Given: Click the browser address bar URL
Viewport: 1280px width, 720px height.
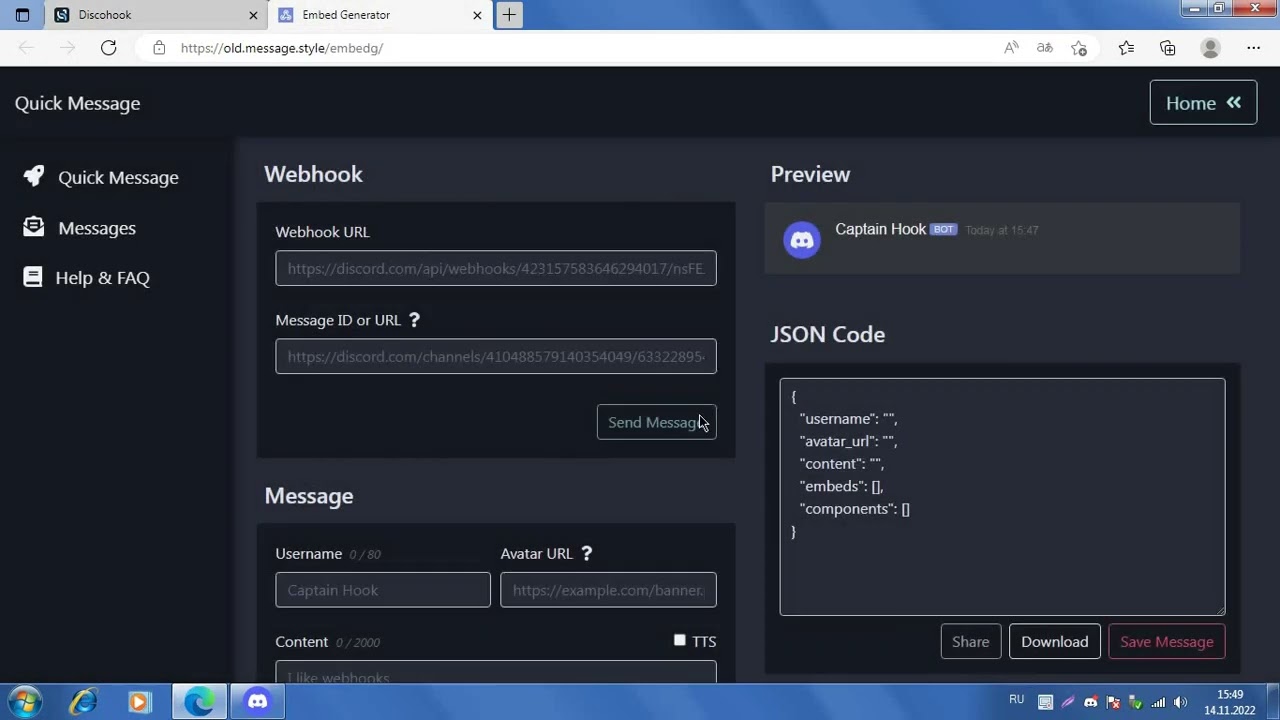Looking at the screenshot, I should coord(282,48).
